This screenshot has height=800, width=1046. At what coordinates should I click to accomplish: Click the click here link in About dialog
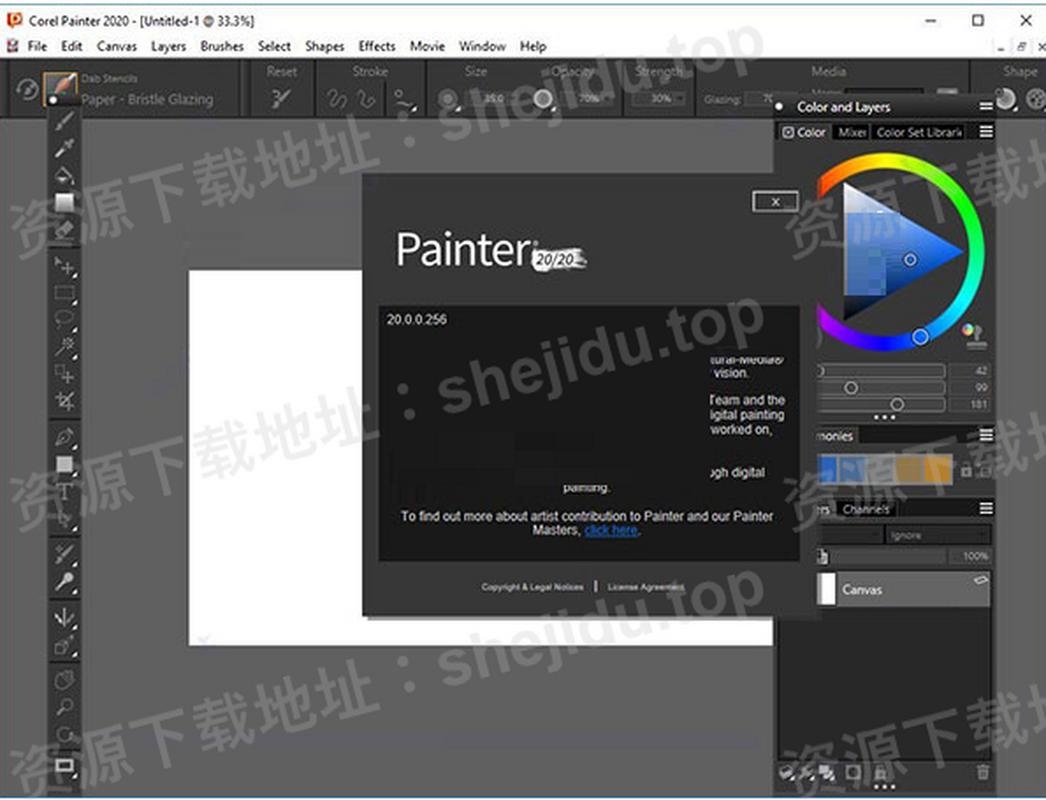pyautogui.click(x=610, y=530)
